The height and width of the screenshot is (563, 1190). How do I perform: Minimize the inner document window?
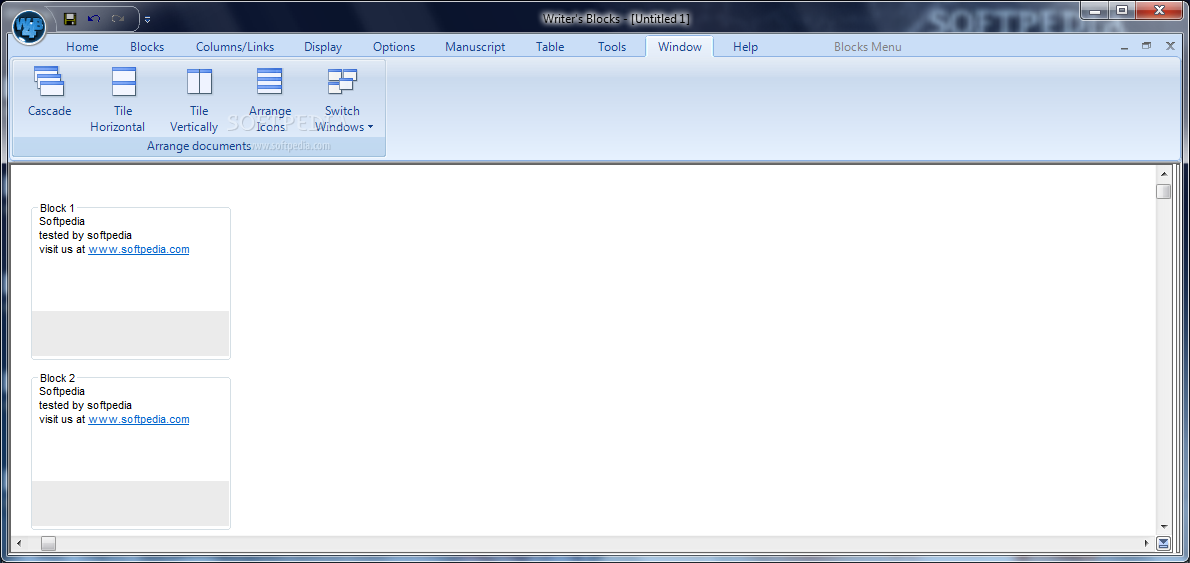(1124, 46)
